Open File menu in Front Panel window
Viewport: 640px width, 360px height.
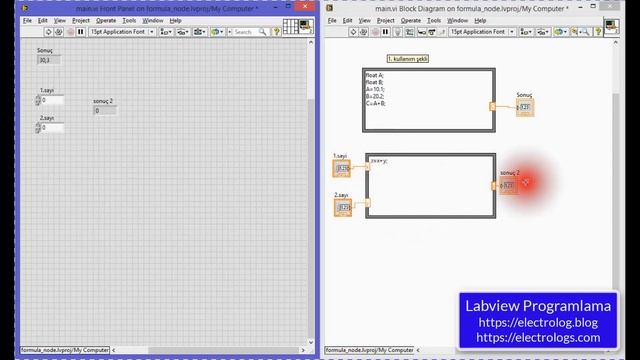27,20
